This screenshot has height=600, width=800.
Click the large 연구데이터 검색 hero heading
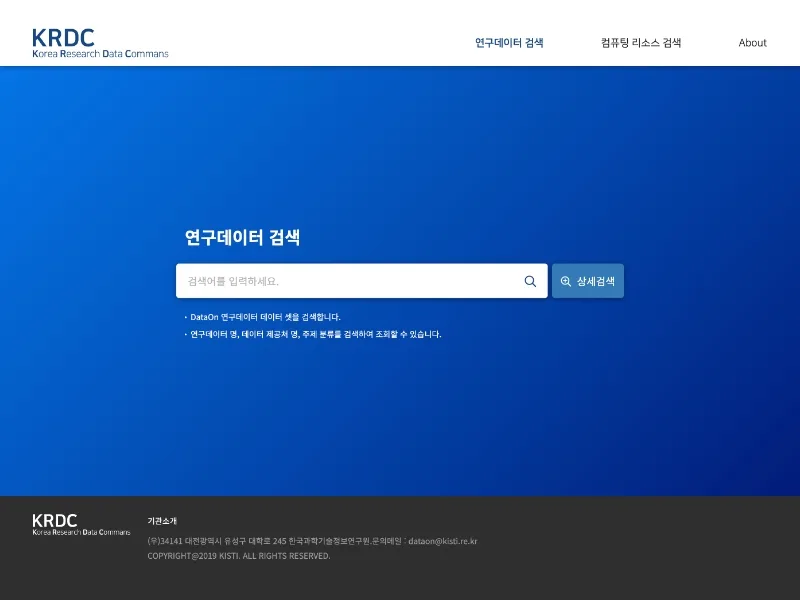click(242, 237)
